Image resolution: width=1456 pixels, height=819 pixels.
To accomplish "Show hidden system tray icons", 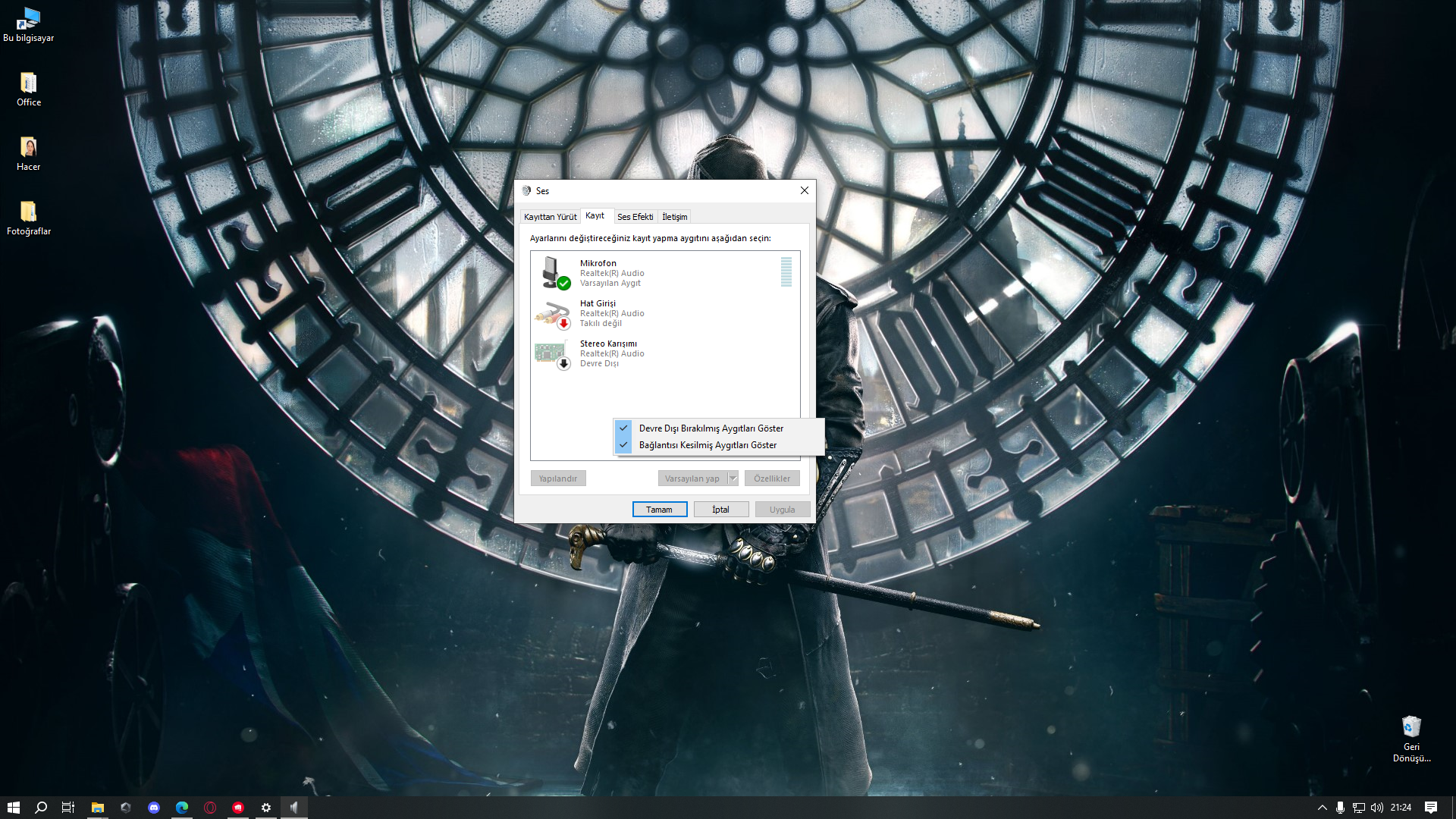I will pyautogui.click(x=1322, y=808).
